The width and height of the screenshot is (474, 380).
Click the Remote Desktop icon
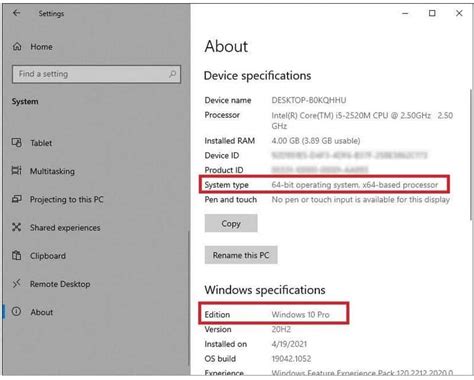coord(17,284)
